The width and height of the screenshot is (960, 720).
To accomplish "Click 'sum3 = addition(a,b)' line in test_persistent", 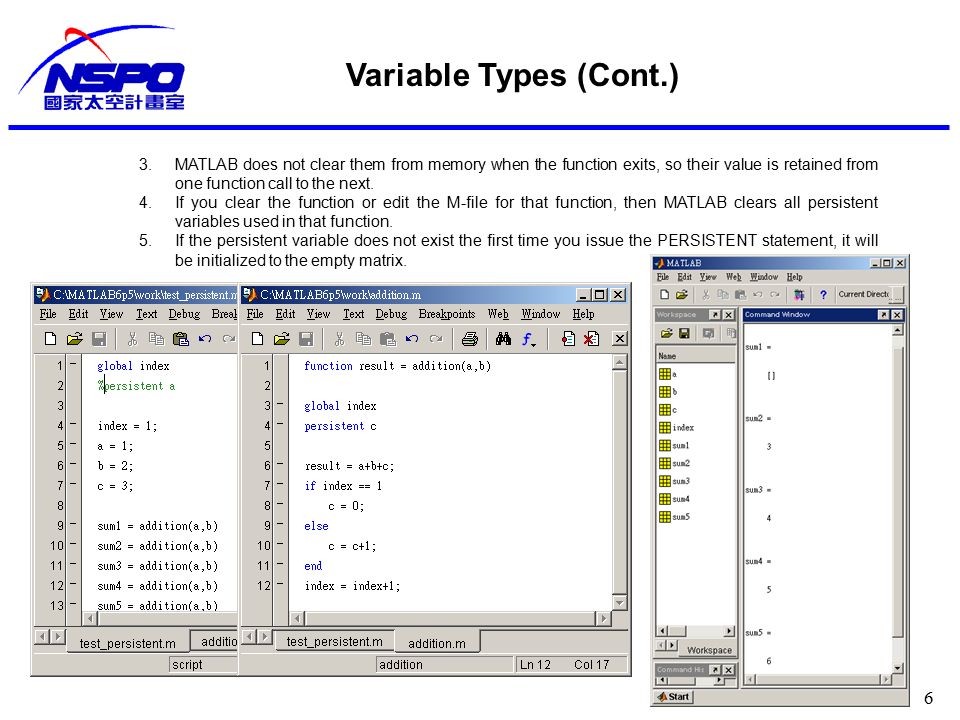I will tap(157, 566).
